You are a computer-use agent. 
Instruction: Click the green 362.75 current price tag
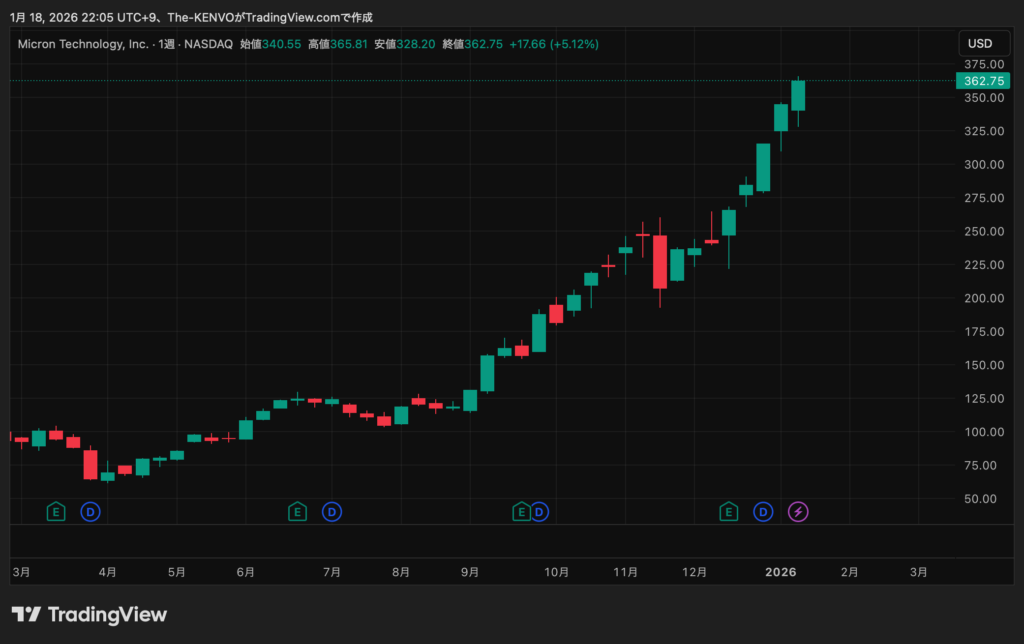pos(980,81)
